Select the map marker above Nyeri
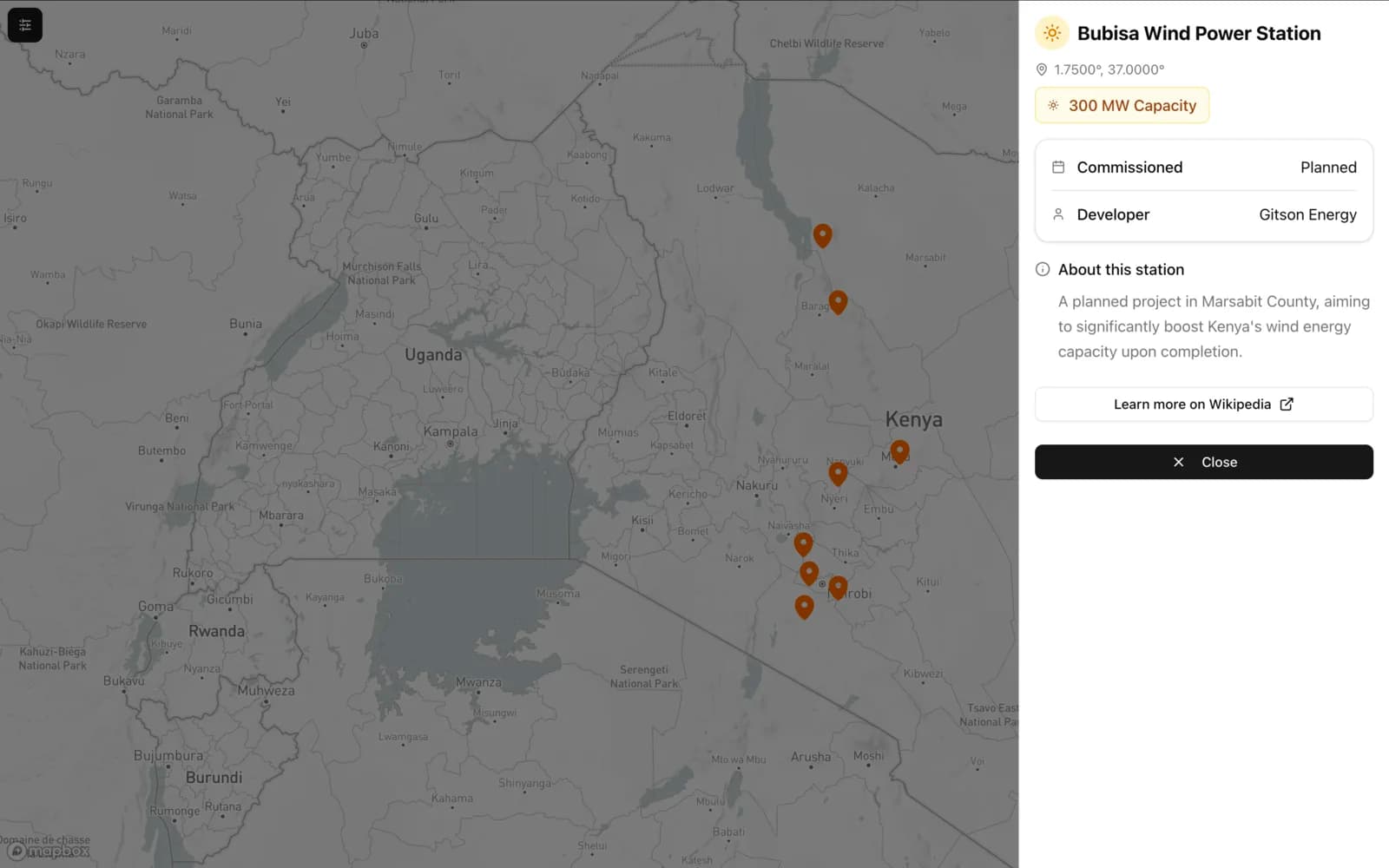 point(838,474)
